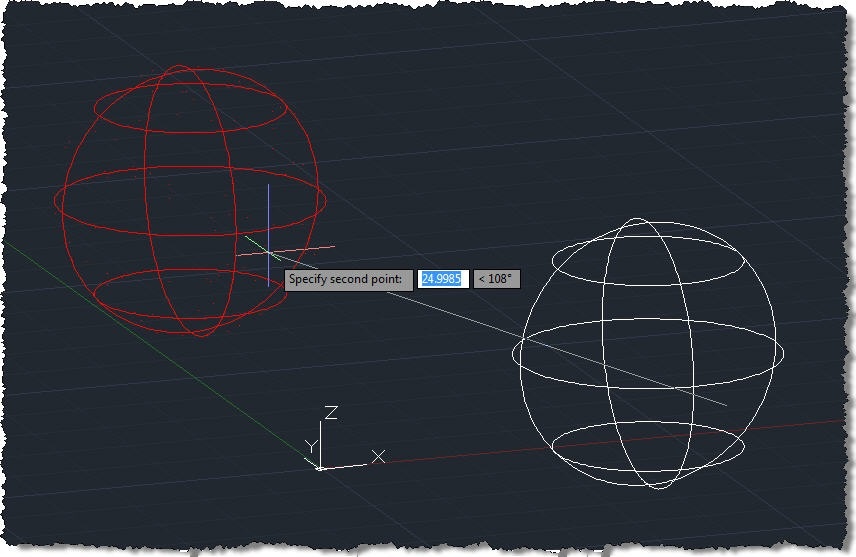Click the X axis label on UCS icon
Screen dimensions: 856x557
pyautogui.click(x=378, y=456)
